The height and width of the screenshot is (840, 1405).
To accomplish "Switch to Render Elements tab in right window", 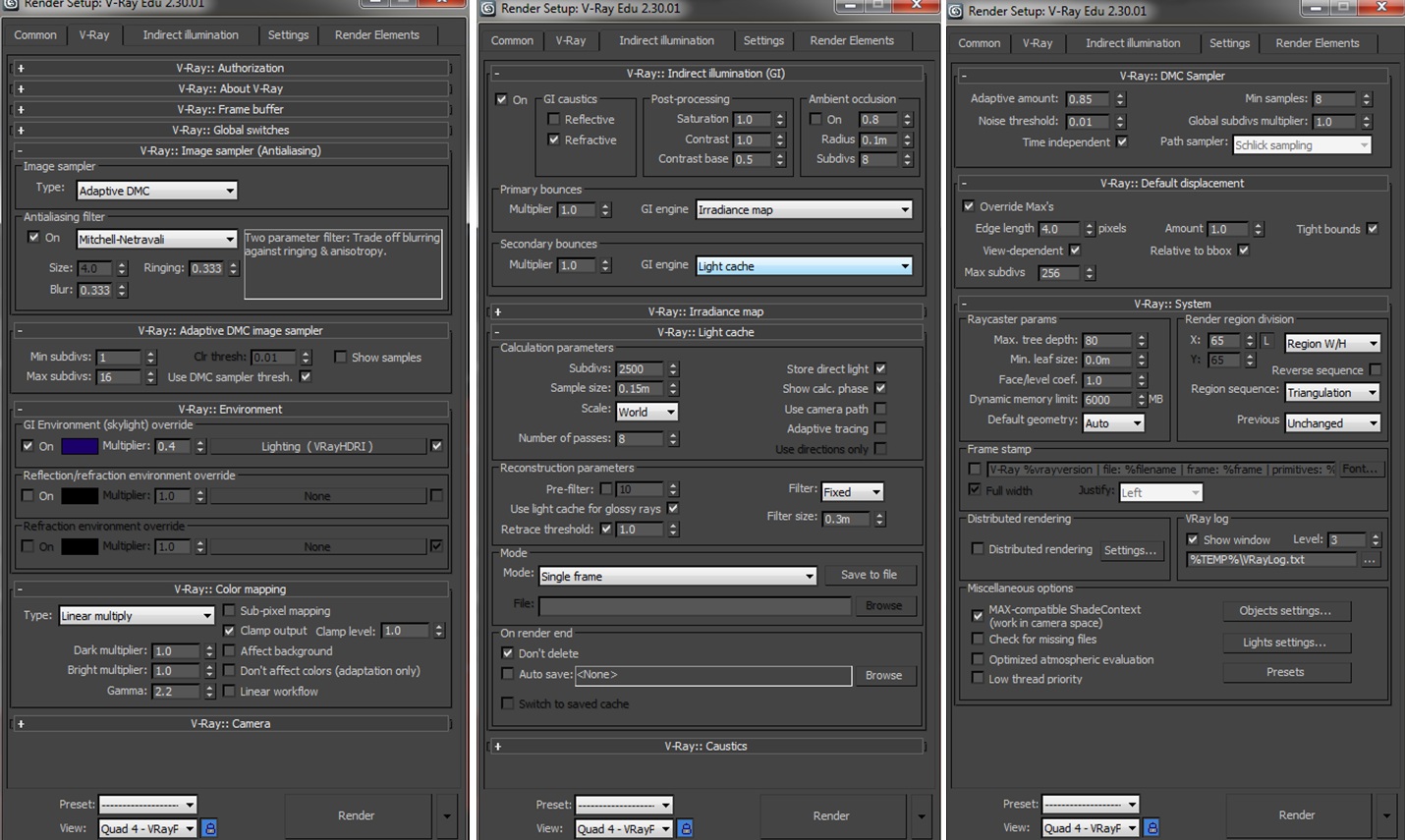I will 1318,43.
